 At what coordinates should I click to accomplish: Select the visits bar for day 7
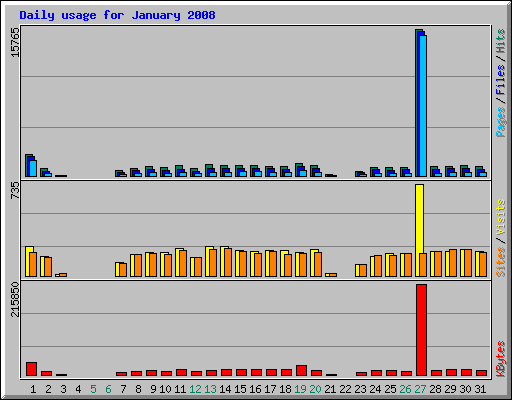(x=118, y=269)
